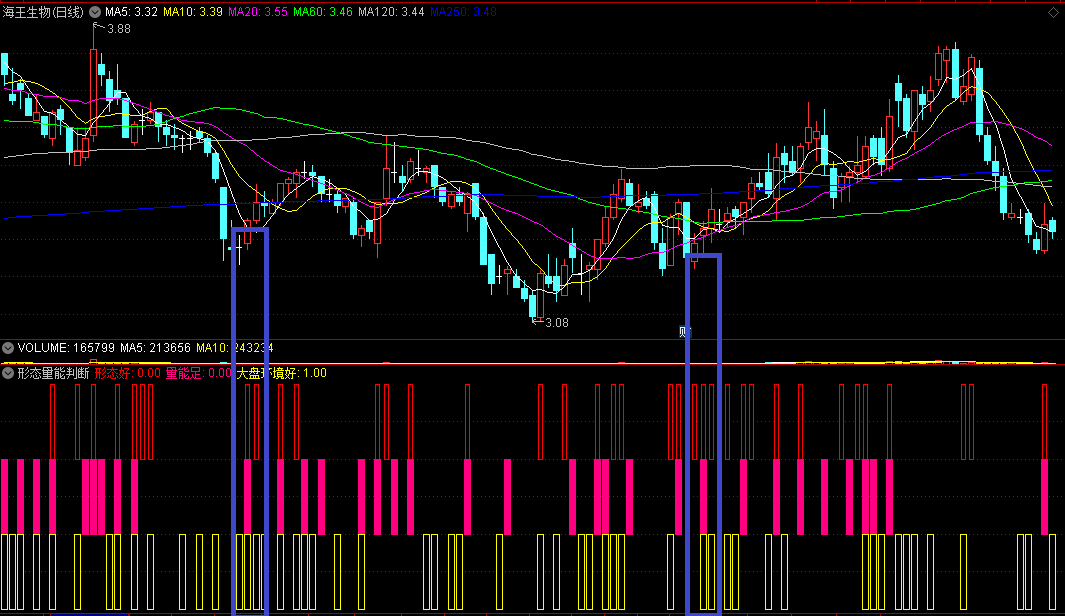Select the yellow MA10: 3.39 label
The height and width of the screenshot is (616, 1065).
(x=193, y=12)
